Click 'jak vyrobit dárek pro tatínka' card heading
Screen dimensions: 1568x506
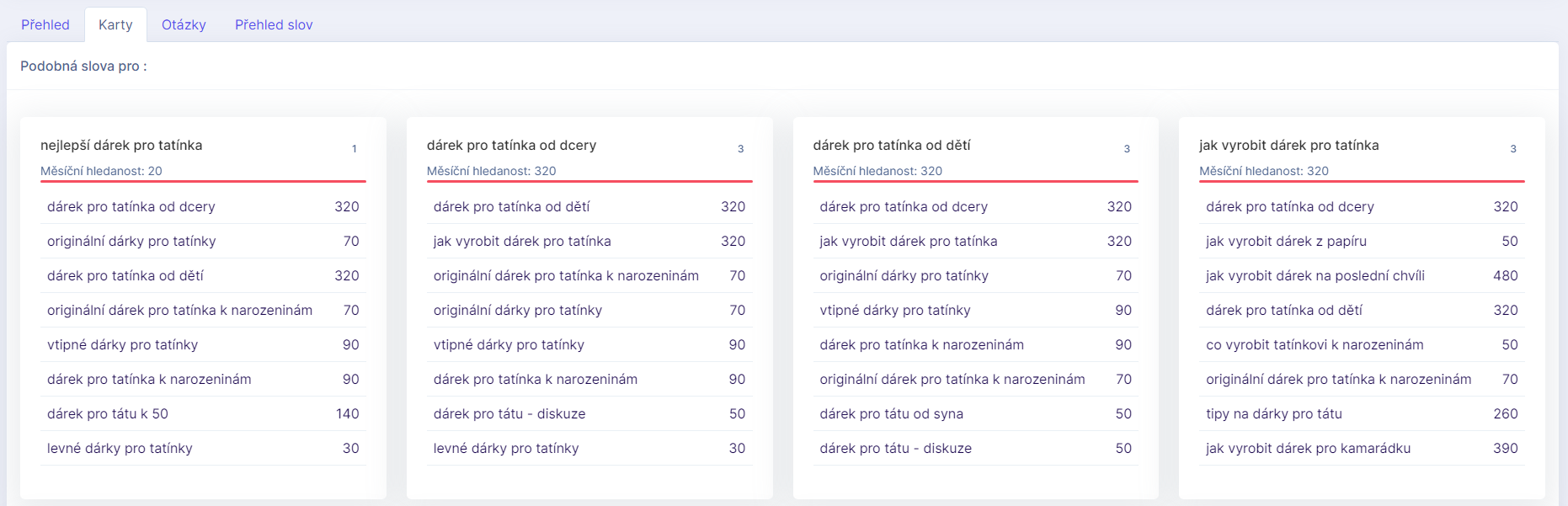pyautogui.click(x=1288, y=145)
